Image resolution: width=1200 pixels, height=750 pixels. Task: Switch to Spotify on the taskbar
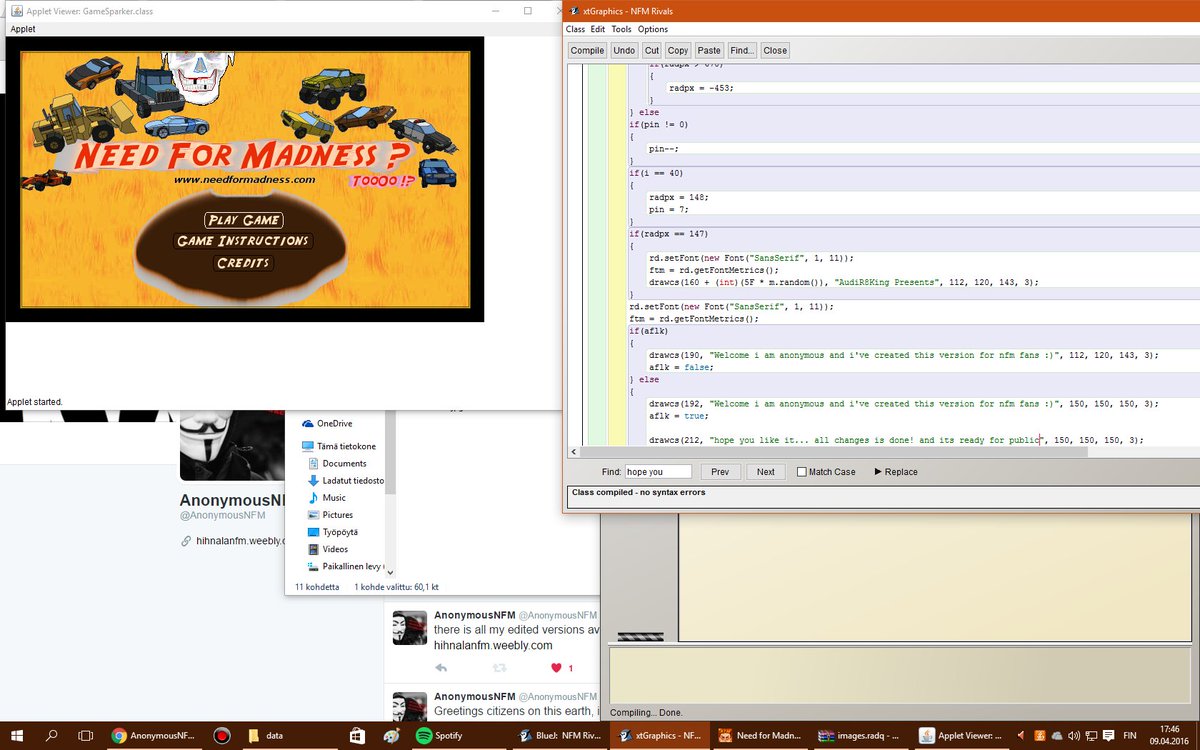click(457, 736)
